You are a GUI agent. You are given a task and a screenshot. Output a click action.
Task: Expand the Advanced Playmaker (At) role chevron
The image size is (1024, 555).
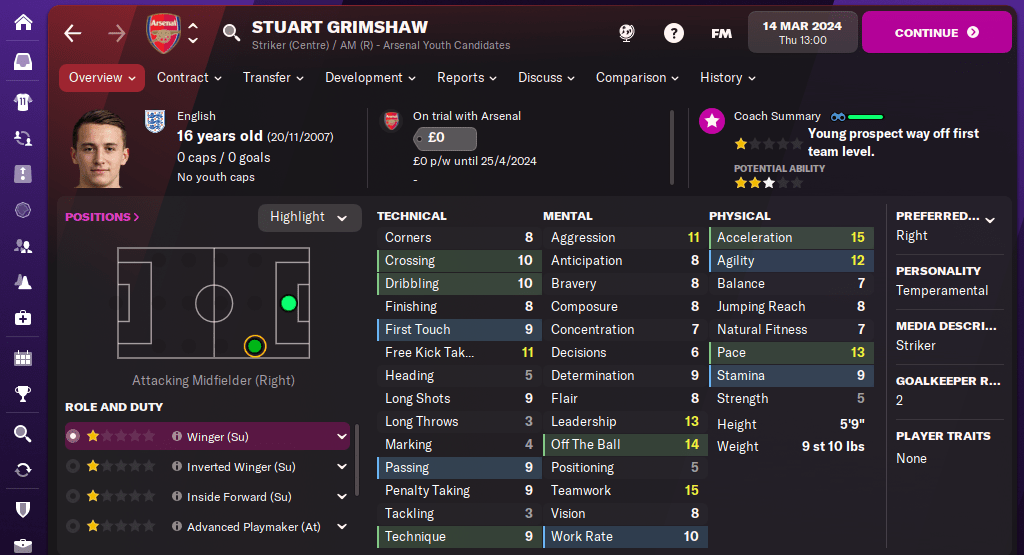click(x=342, y=526)
